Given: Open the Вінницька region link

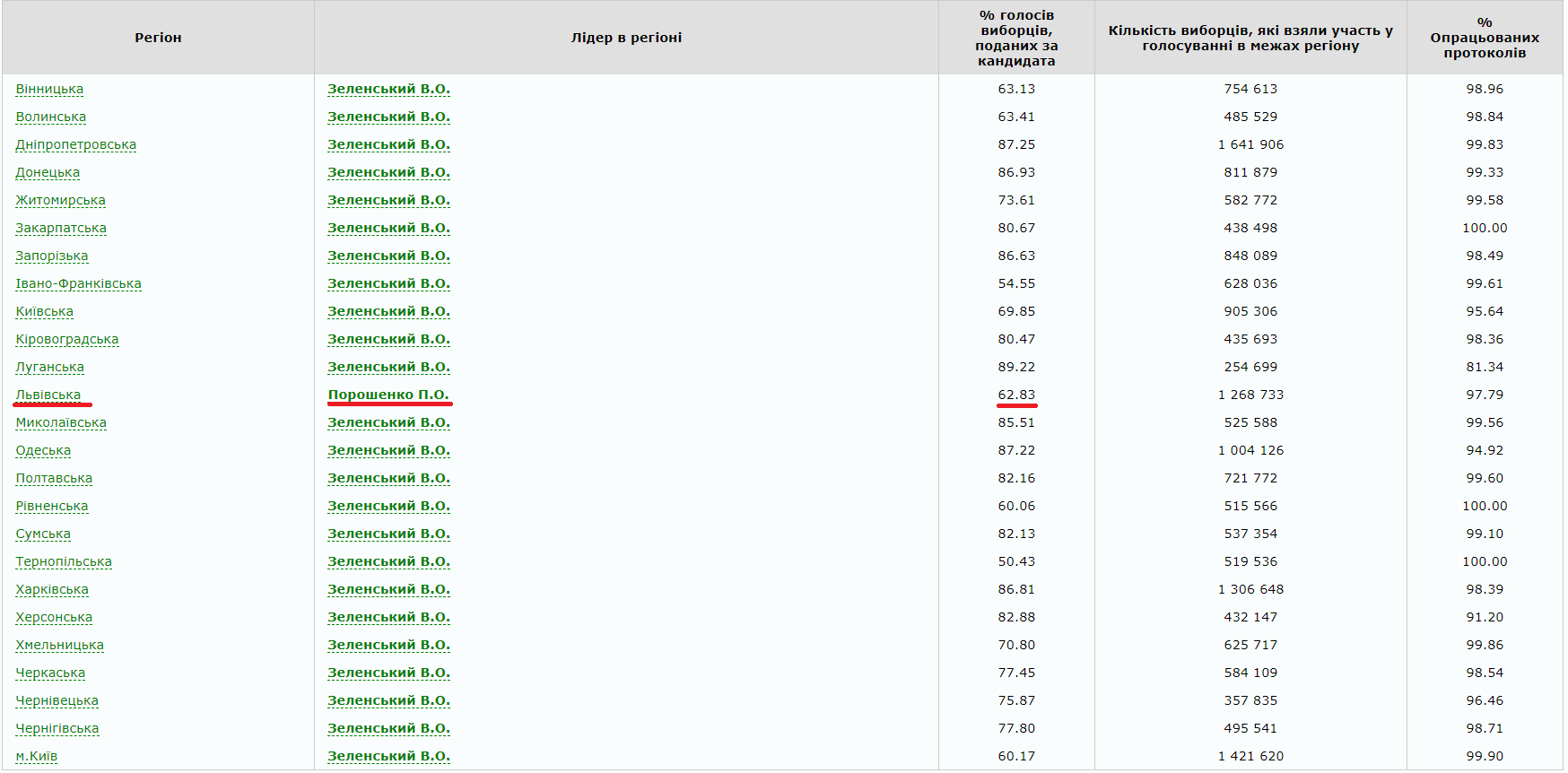Looking at the screenshot, I should (x=49, y=89).
